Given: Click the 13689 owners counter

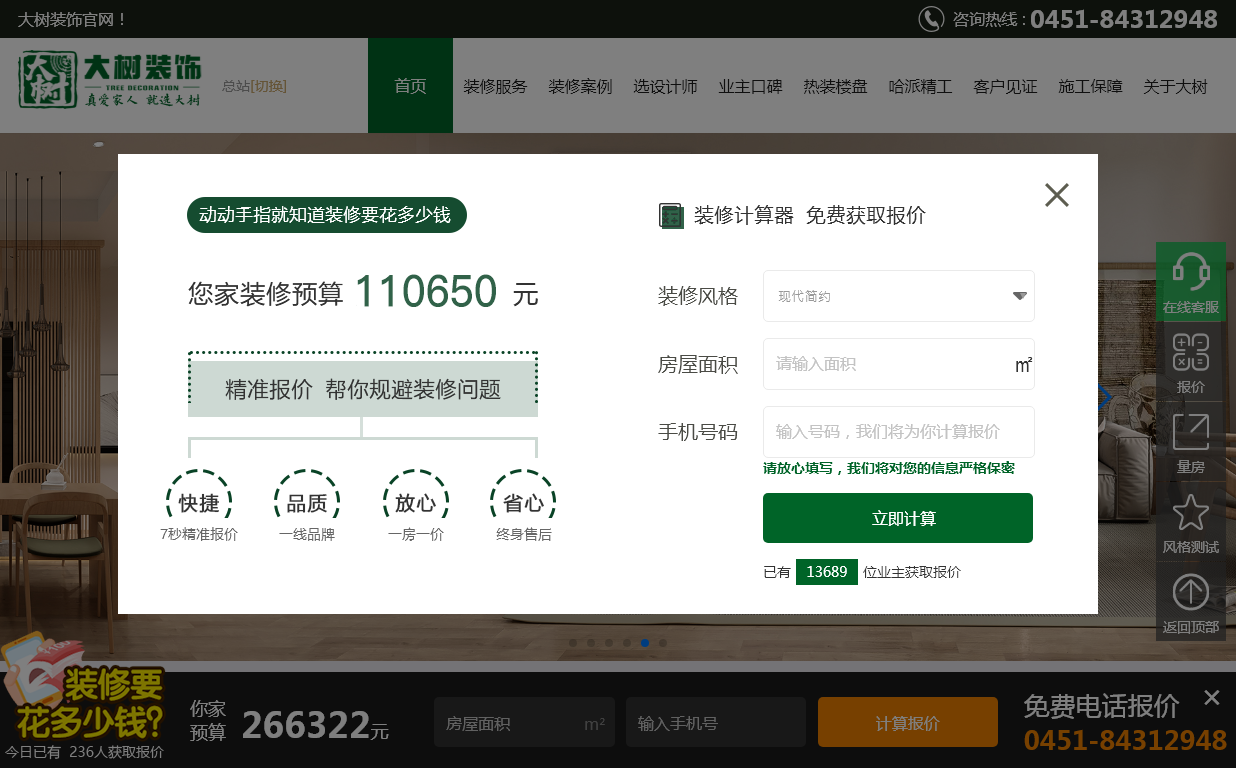Looking at the screenshot, I should 827,572.
